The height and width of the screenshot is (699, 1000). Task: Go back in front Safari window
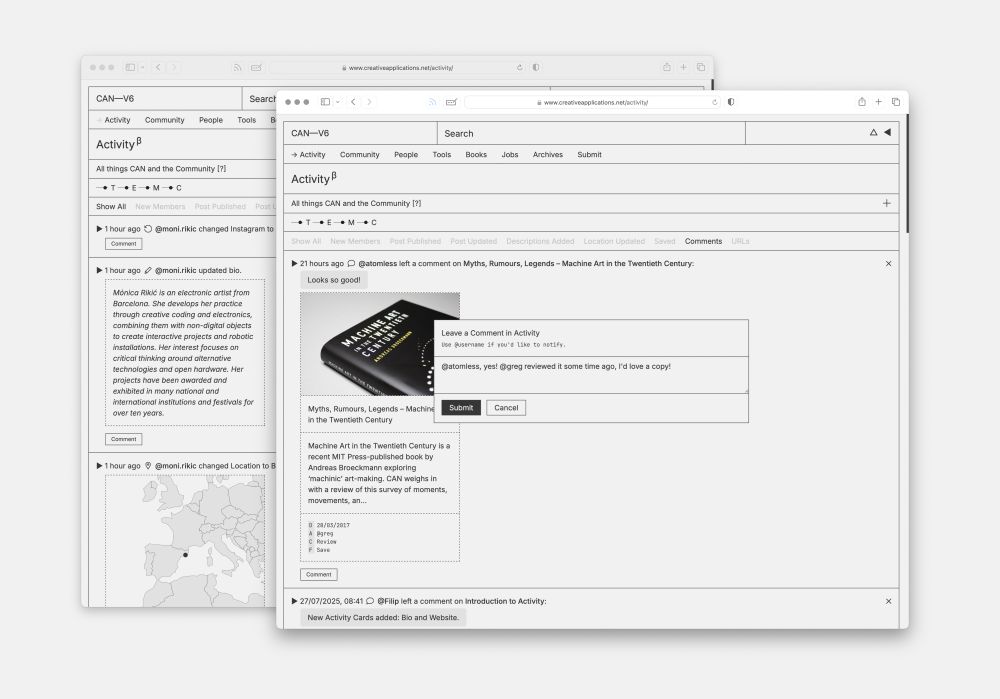[x=353, y=102]
